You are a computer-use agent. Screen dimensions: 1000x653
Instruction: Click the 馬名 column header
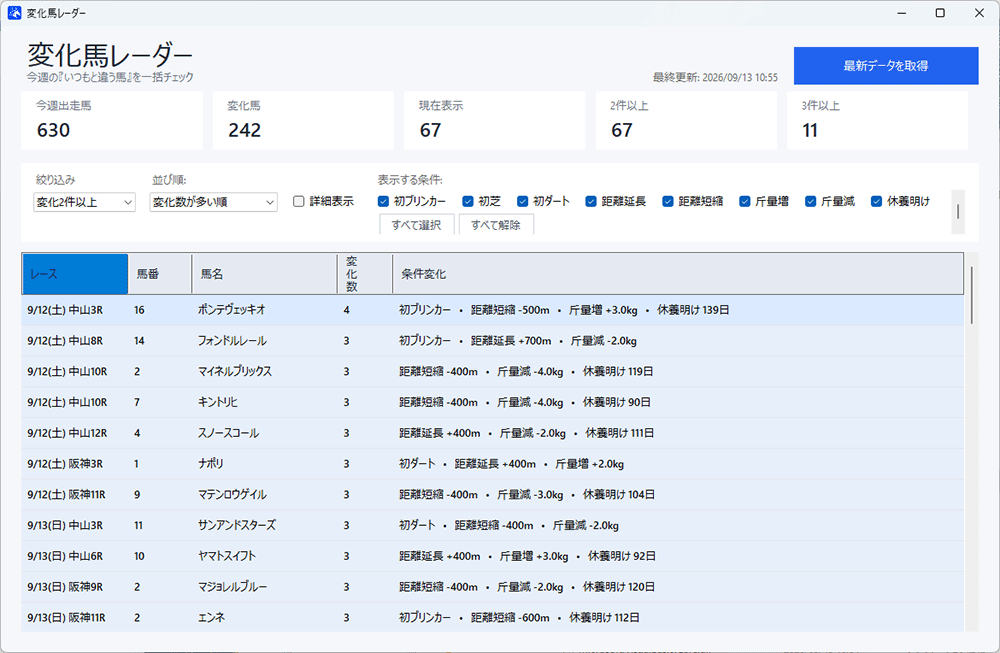pos(264,274)
